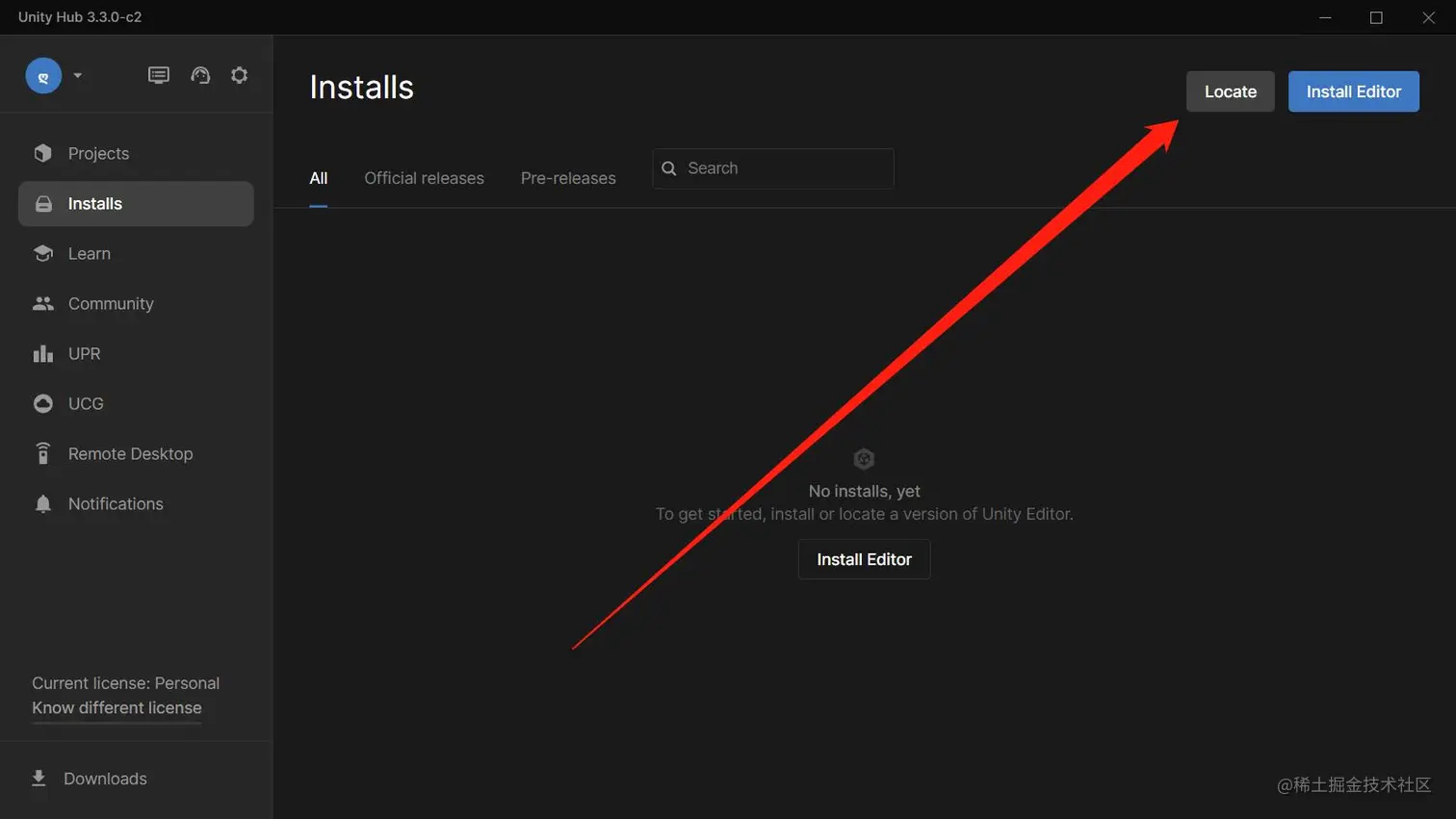Open the Projects section in sidebar
1456x819 pixels.
click(x=97, y=153)
